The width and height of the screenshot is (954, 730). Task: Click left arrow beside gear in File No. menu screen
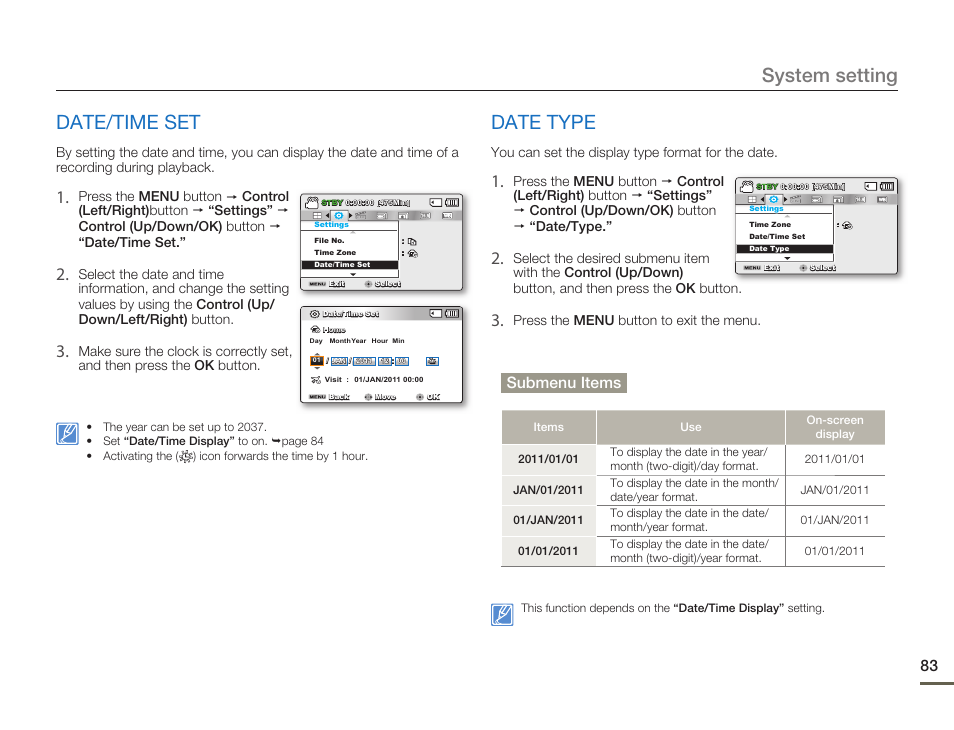tap(327, 216)
